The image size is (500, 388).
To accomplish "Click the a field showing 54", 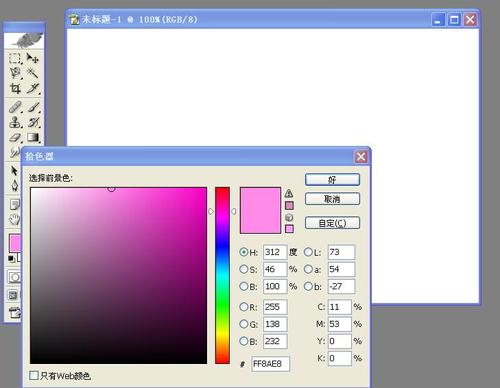I will coord(341,269).
